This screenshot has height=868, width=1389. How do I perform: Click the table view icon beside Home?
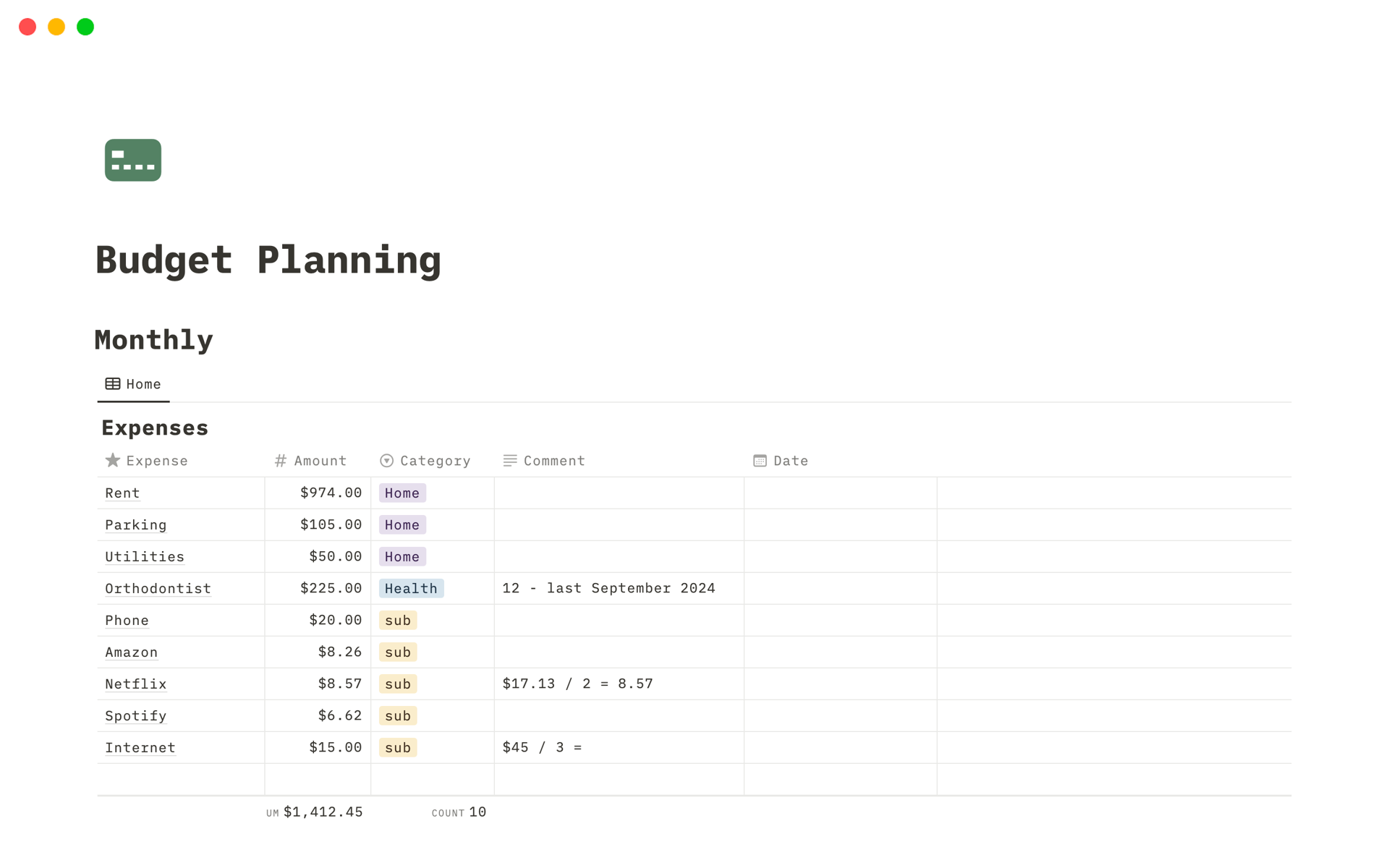click(x=111, y=383)
